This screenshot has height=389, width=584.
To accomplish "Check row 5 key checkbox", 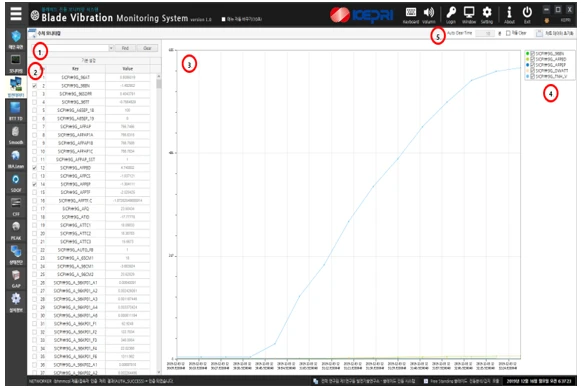I will tap(35, 110).
